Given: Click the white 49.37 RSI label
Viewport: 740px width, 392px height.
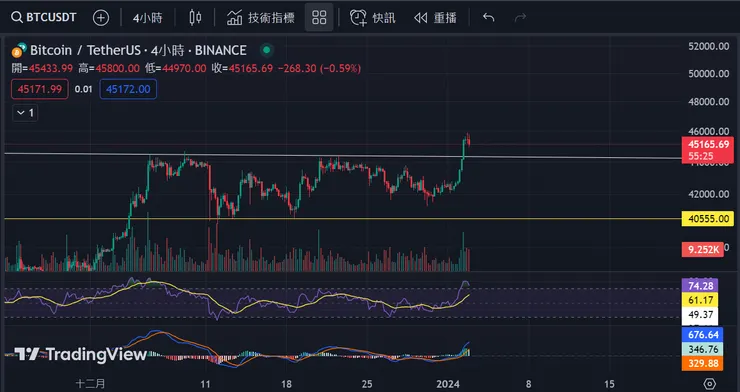Looking at the screenshot, I should (700, 315).
